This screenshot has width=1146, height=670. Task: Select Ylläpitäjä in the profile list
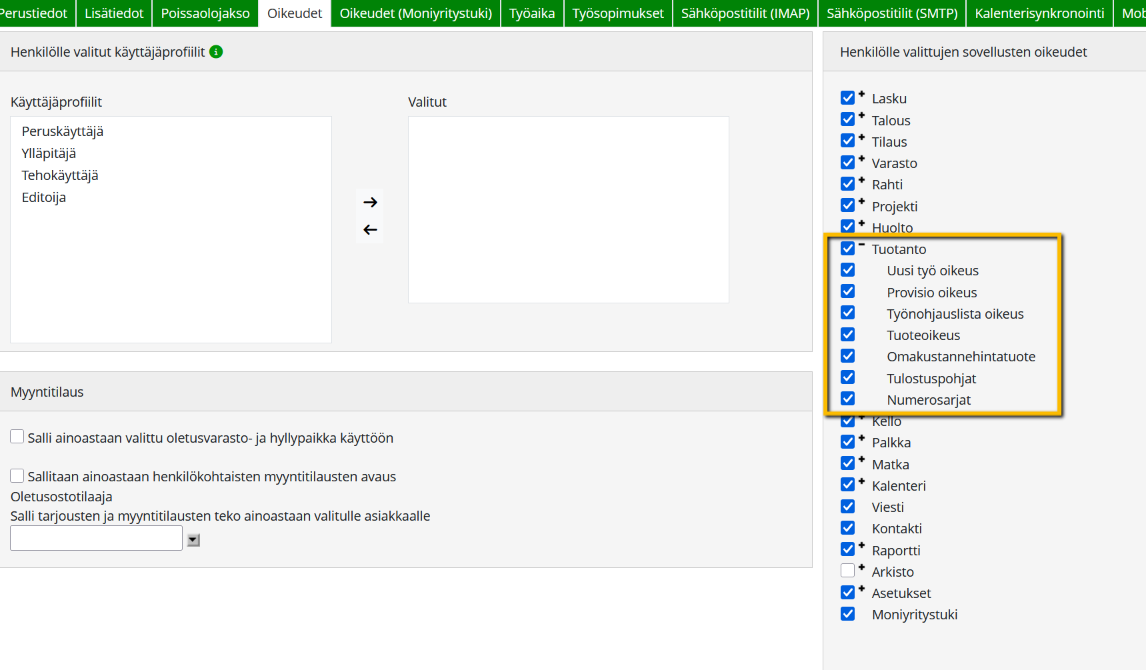coord(49,153)
